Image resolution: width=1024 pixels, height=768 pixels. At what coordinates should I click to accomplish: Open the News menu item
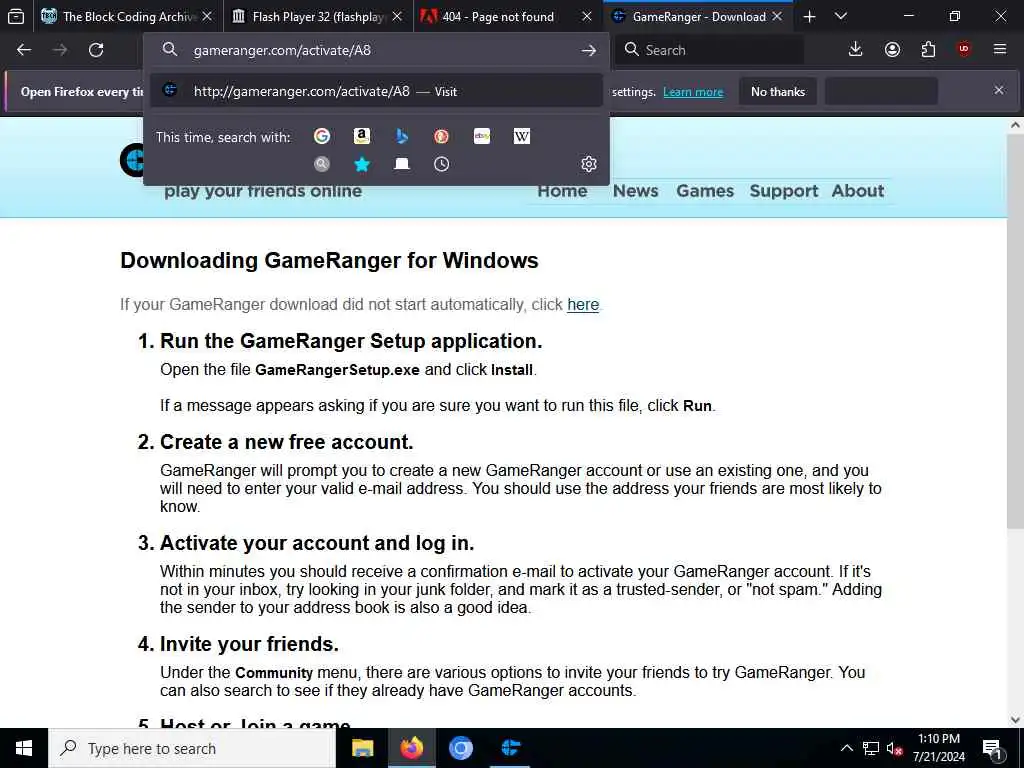point(635,191)
